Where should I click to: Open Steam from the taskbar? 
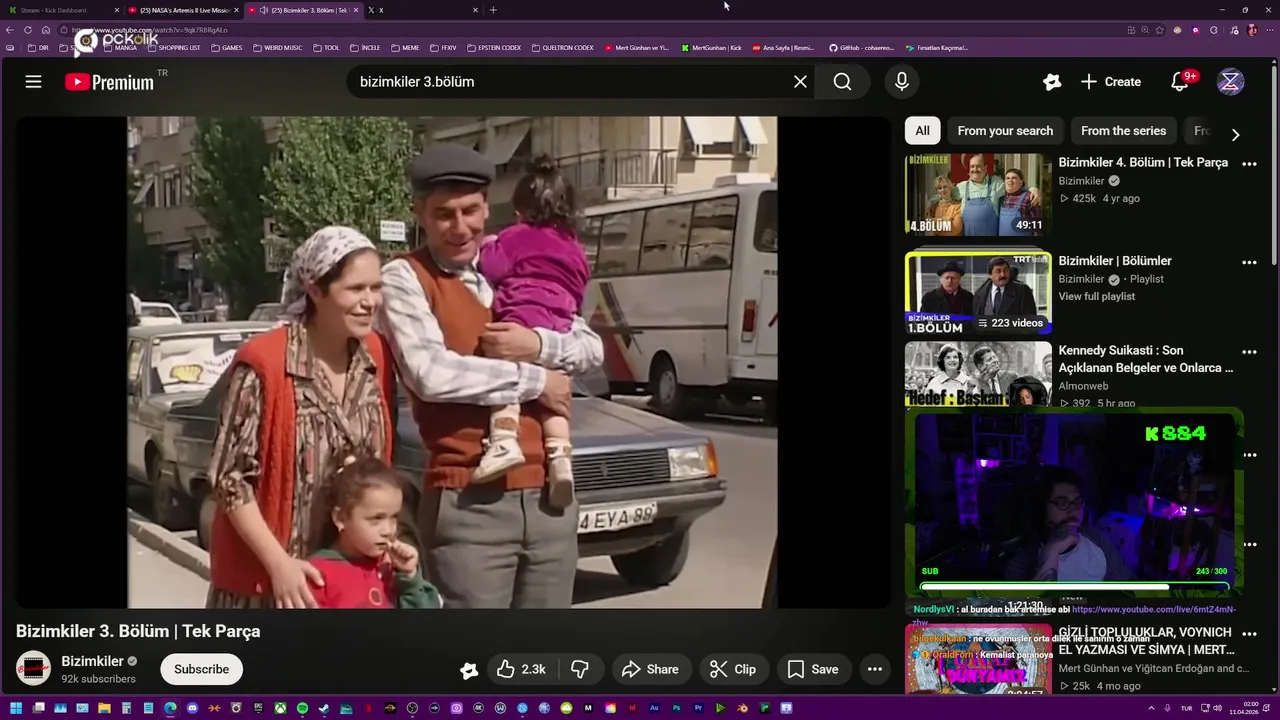324,709
